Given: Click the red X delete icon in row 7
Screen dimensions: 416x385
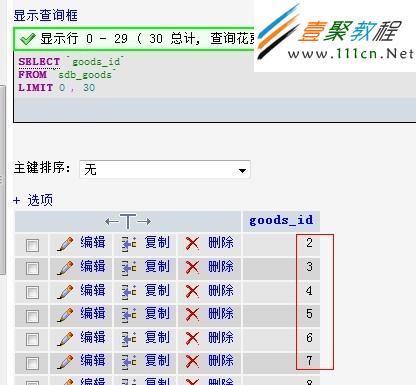Looking at the screenshot, I should click(192, 362).
